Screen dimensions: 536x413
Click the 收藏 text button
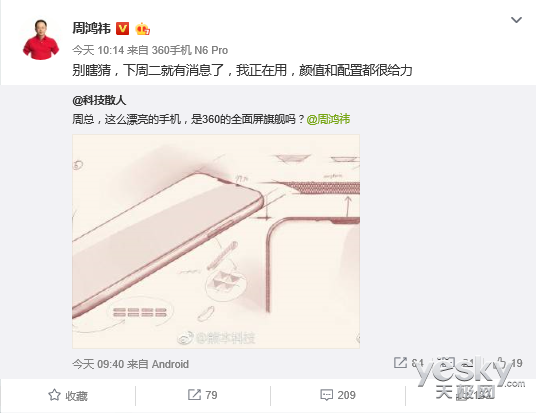(77, 396)
